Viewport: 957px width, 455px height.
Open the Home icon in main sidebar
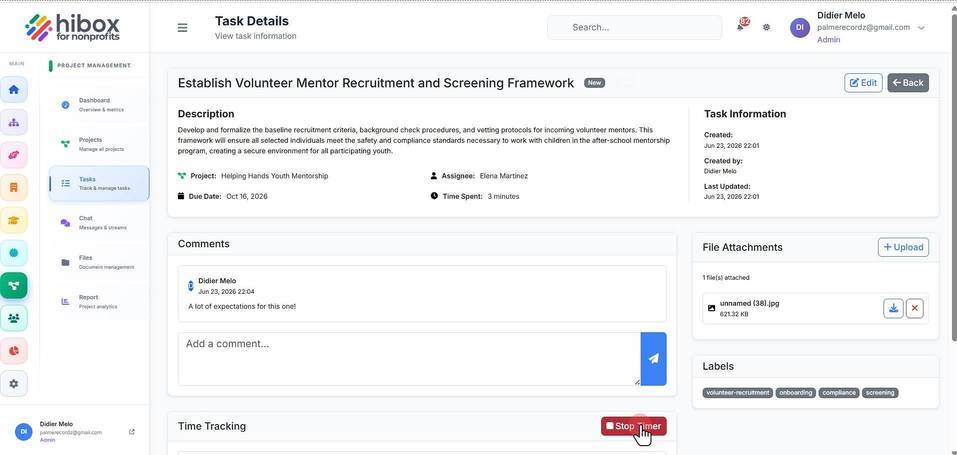click(x=13, y=90)
